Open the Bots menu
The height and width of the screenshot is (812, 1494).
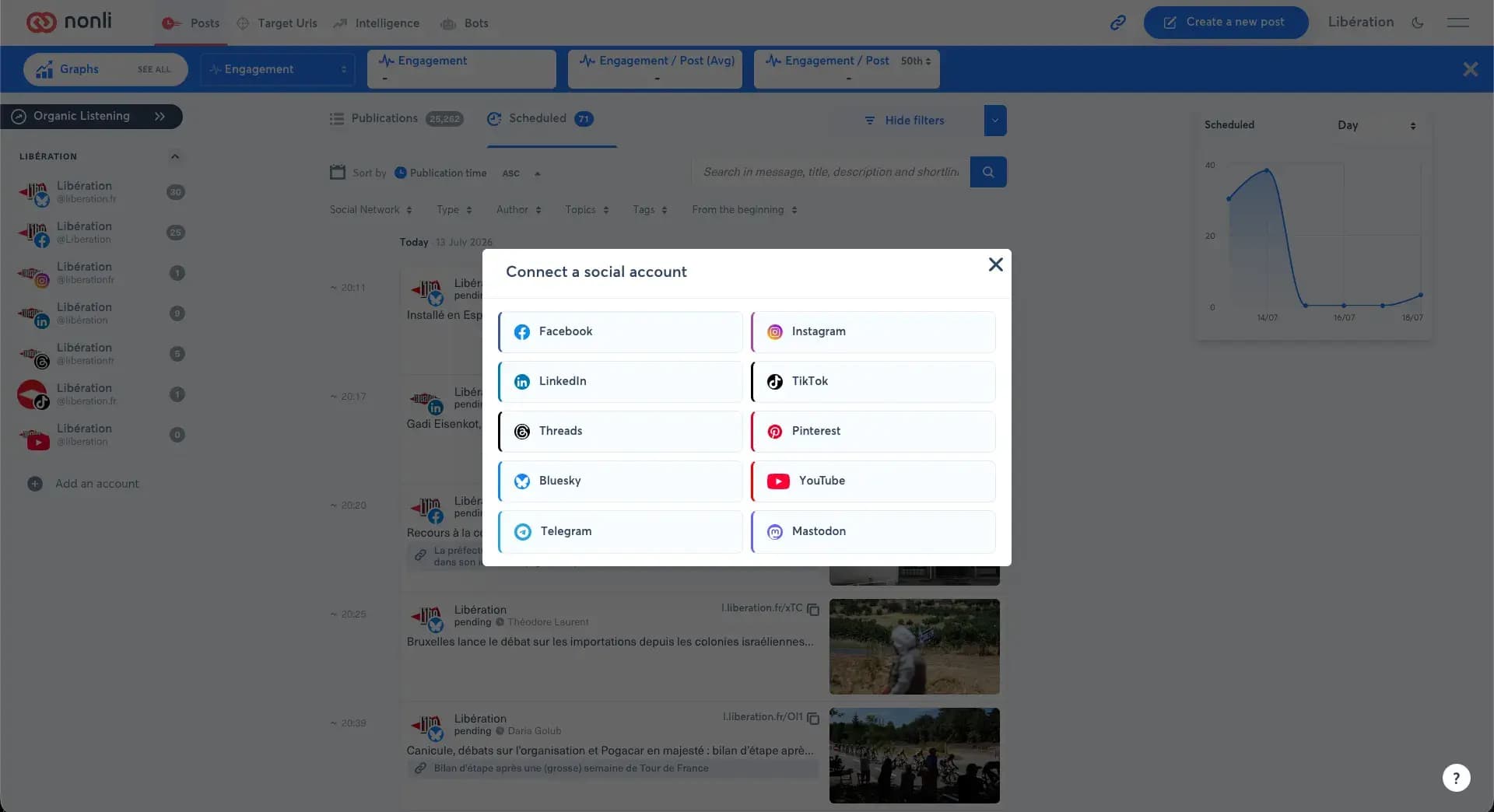pos(465,23)
